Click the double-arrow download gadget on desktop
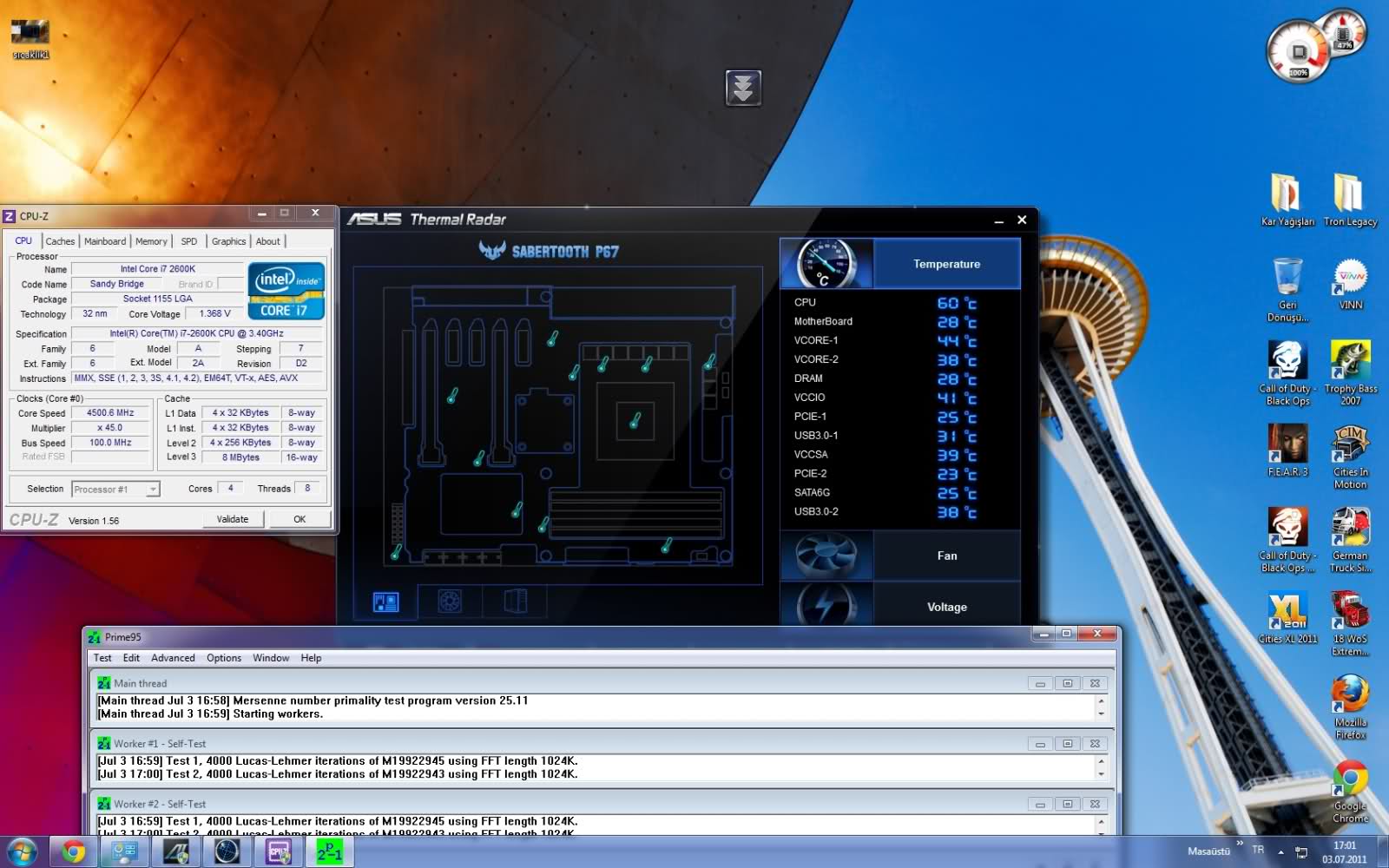Screen dimensions: 1389x868 pyautogui.click(x=743, y=88)
